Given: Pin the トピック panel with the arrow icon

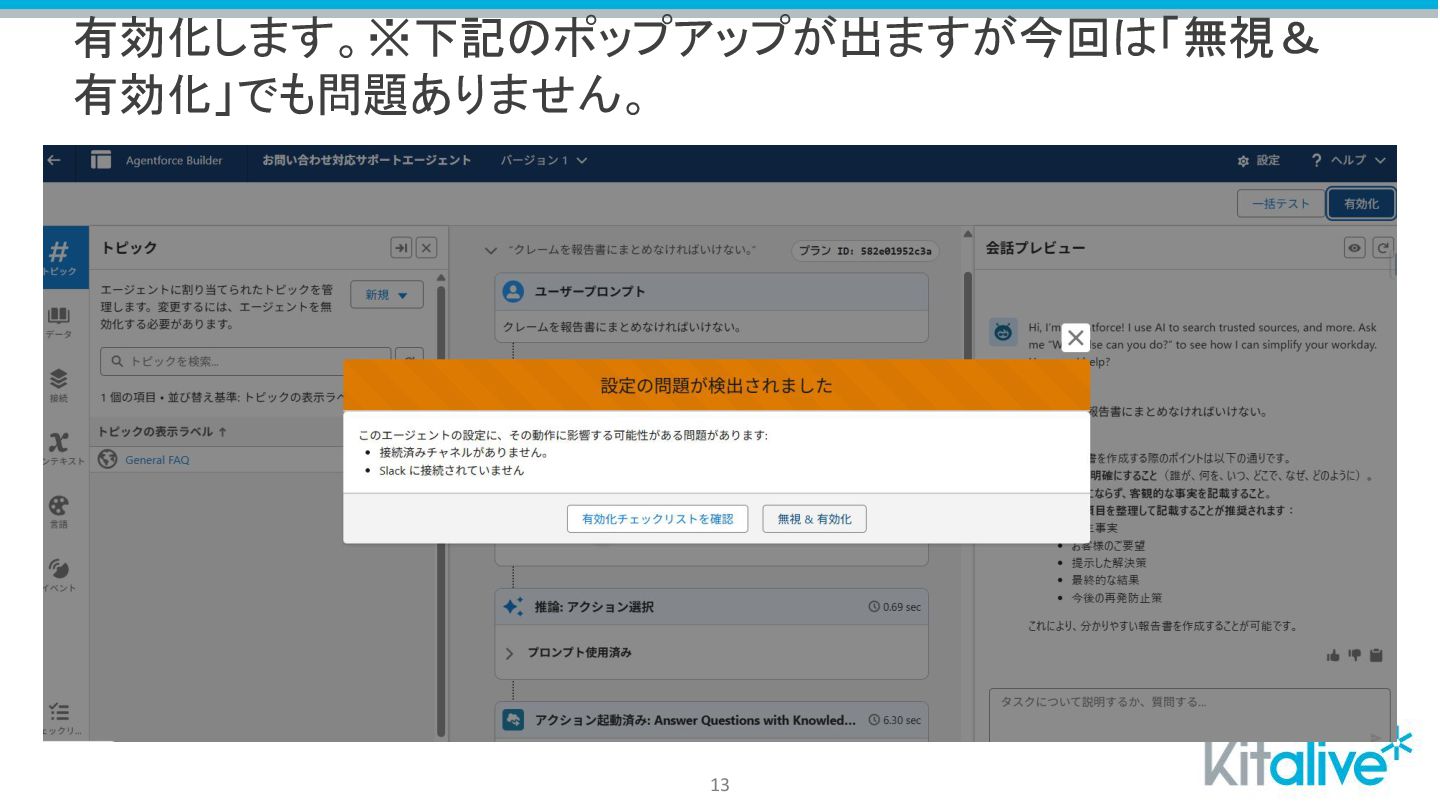Looking at the screenshot, I should pos(401,248).
